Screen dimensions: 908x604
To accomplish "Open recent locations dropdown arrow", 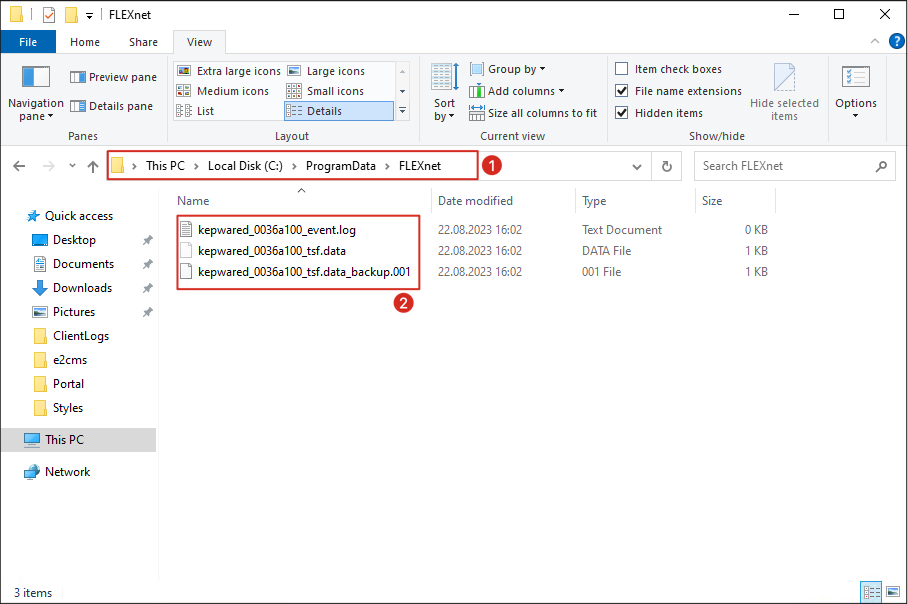I will pyautogui.click(x=72, y=166).
